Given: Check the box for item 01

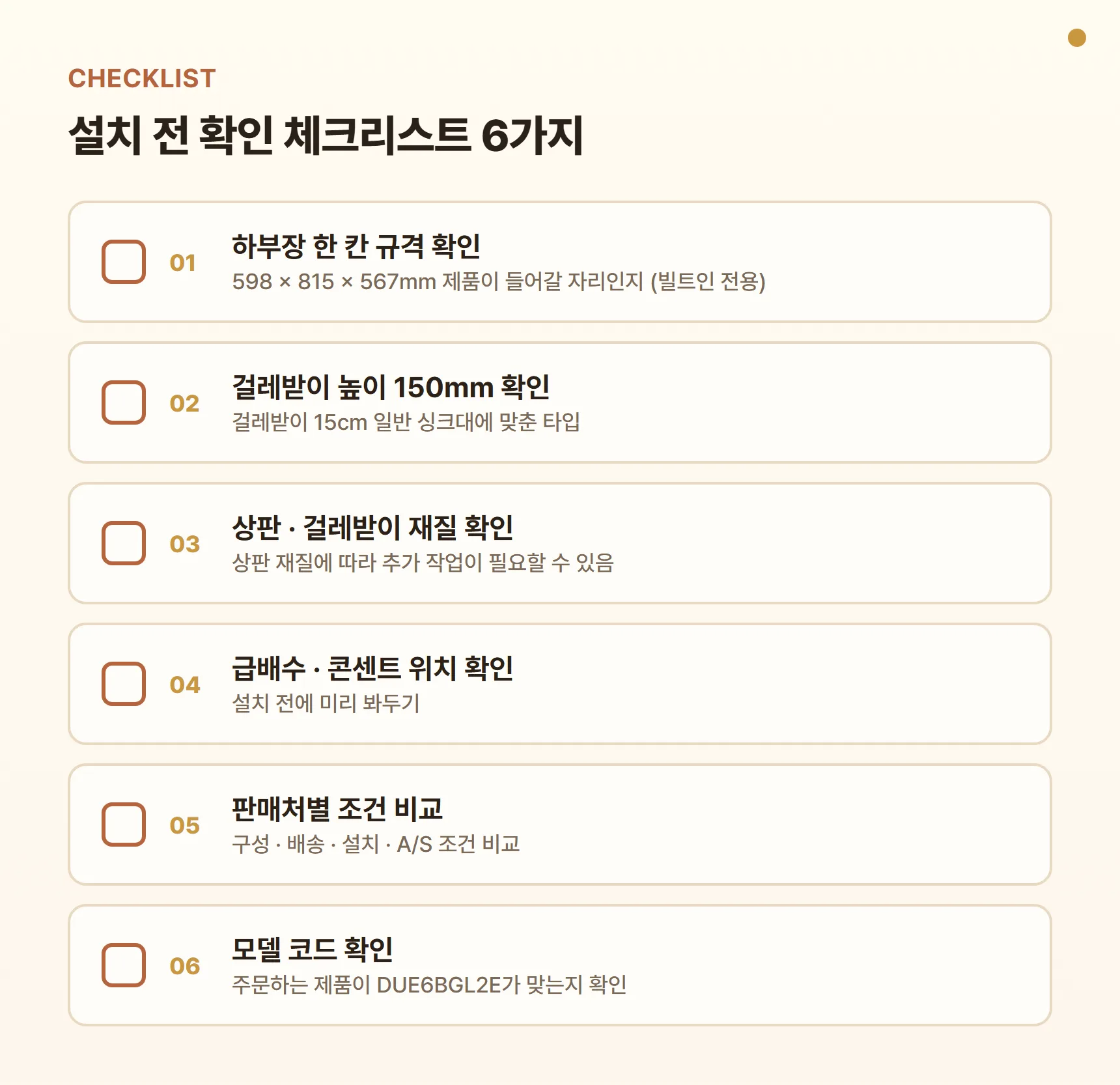Looking at the screenshot, I should pos(124,262).
